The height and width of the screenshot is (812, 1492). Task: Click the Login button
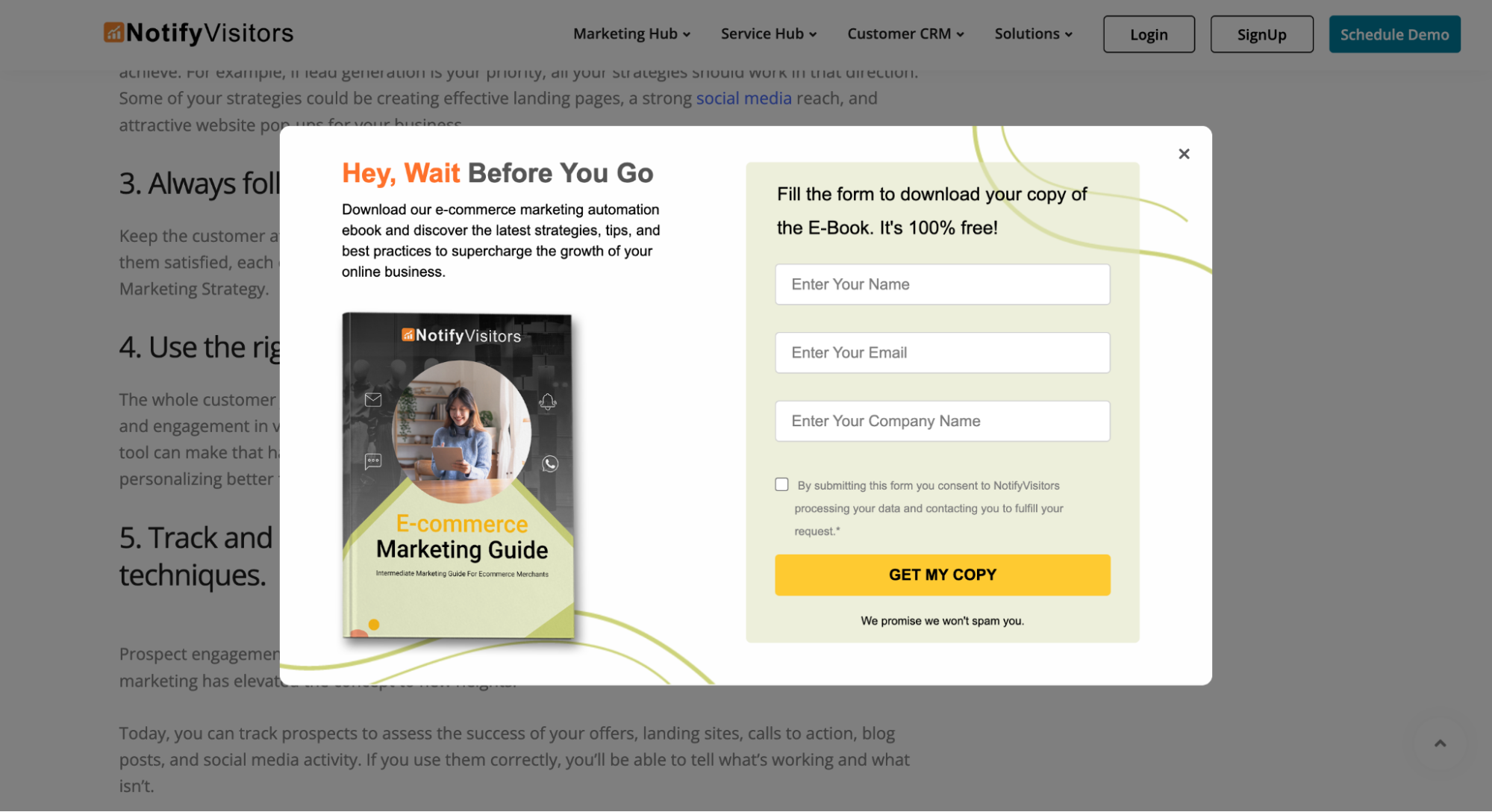point(1149,34)
